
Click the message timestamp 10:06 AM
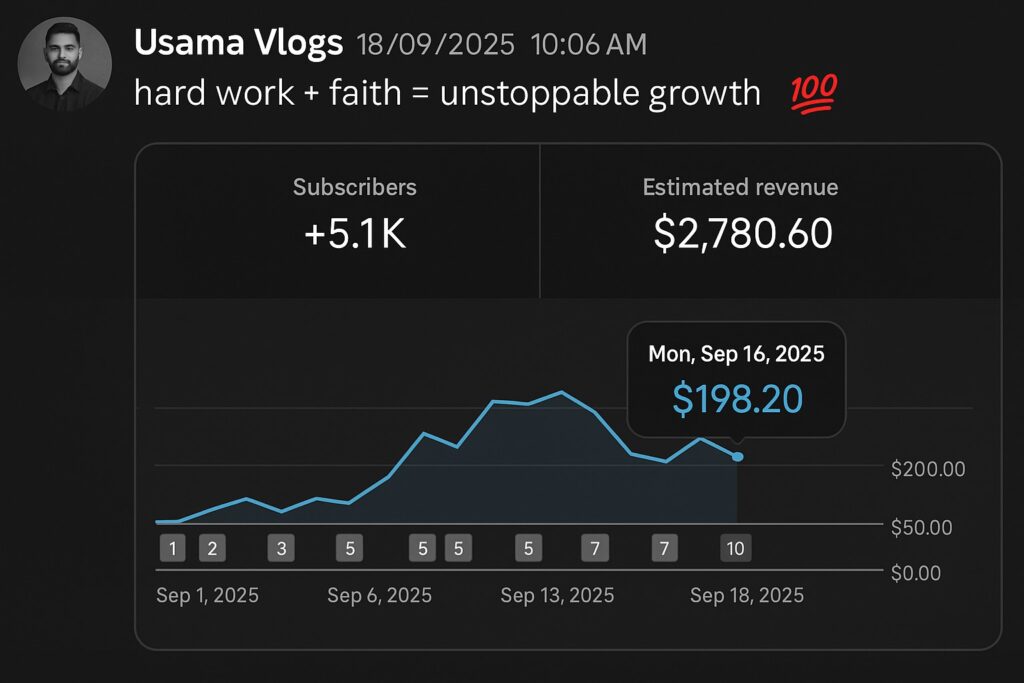click(588, 44)
